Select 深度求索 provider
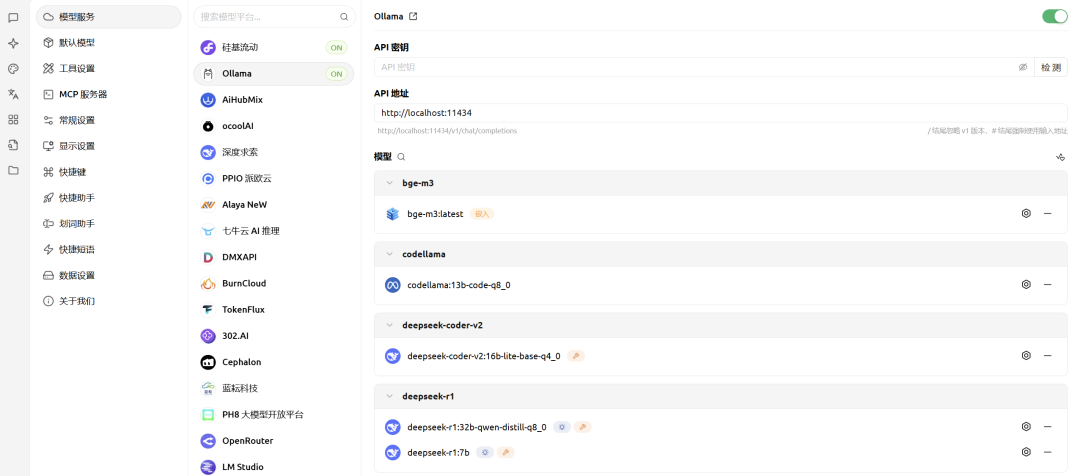1080x476 pixels. 273,152
